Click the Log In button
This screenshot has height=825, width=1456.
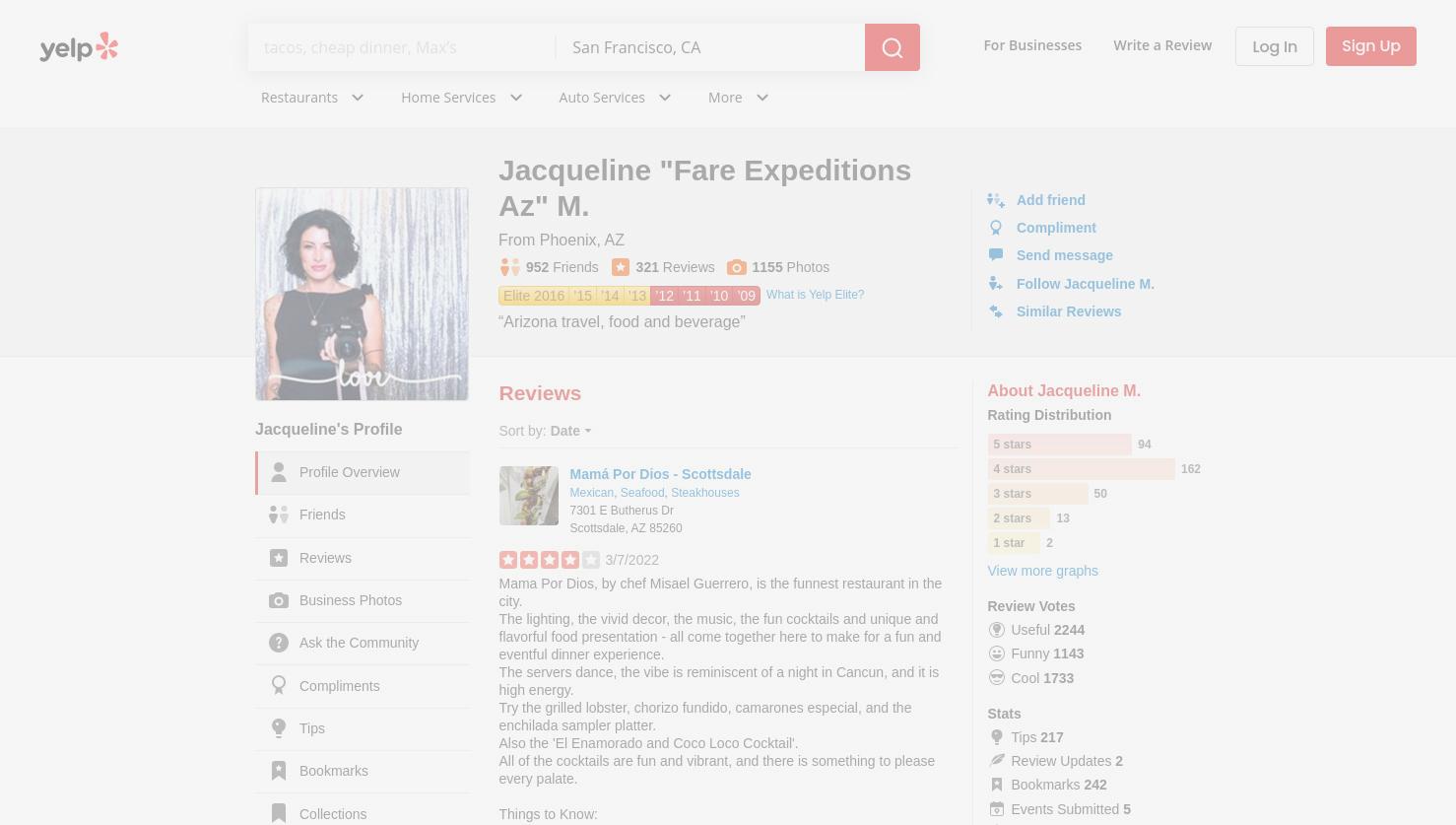(x=1275, y=46)
